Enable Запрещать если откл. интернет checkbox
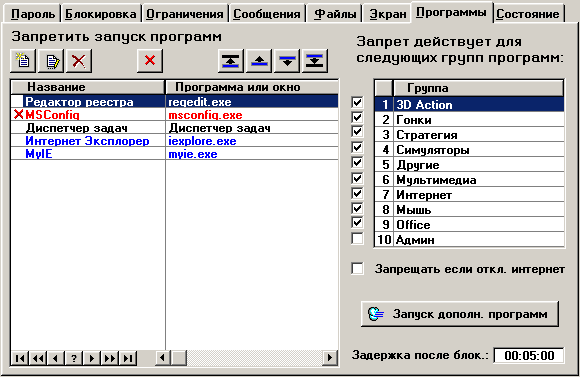 357,269
